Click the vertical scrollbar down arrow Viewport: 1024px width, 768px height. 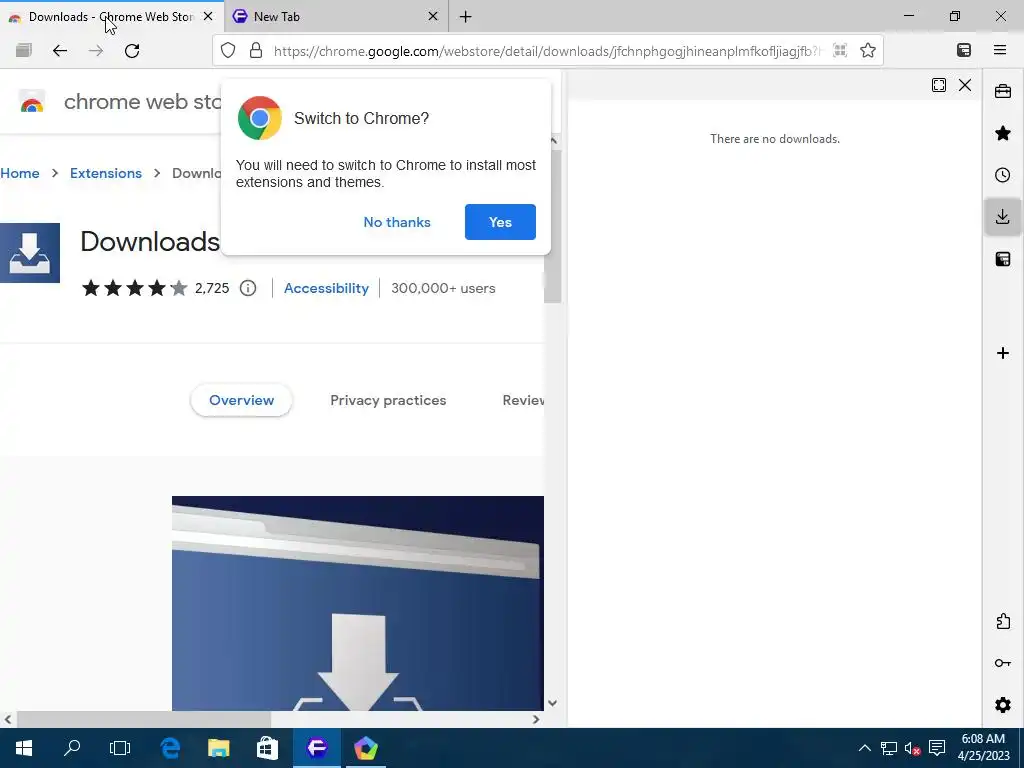click(552, 703)
